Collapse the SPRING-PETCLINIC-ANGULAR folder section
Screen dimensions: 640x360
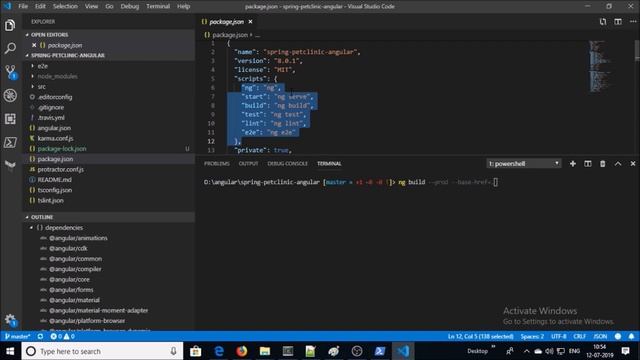tap(68, 55)
